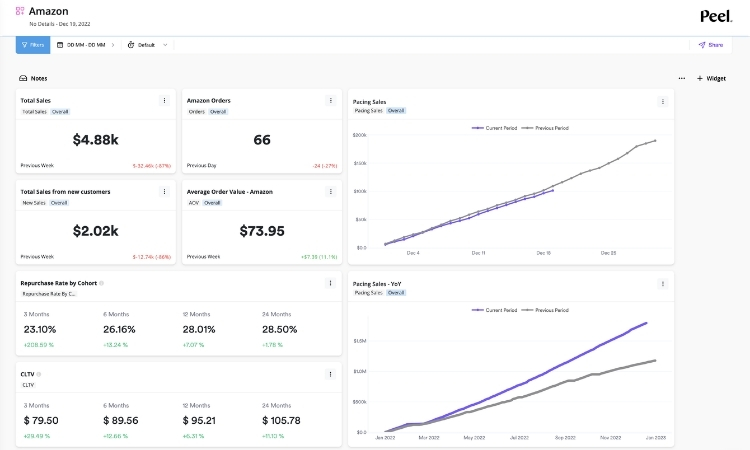Viewport: 750px width, 450px height.
Task: Open the Filters button
Action: click(33, 45)
